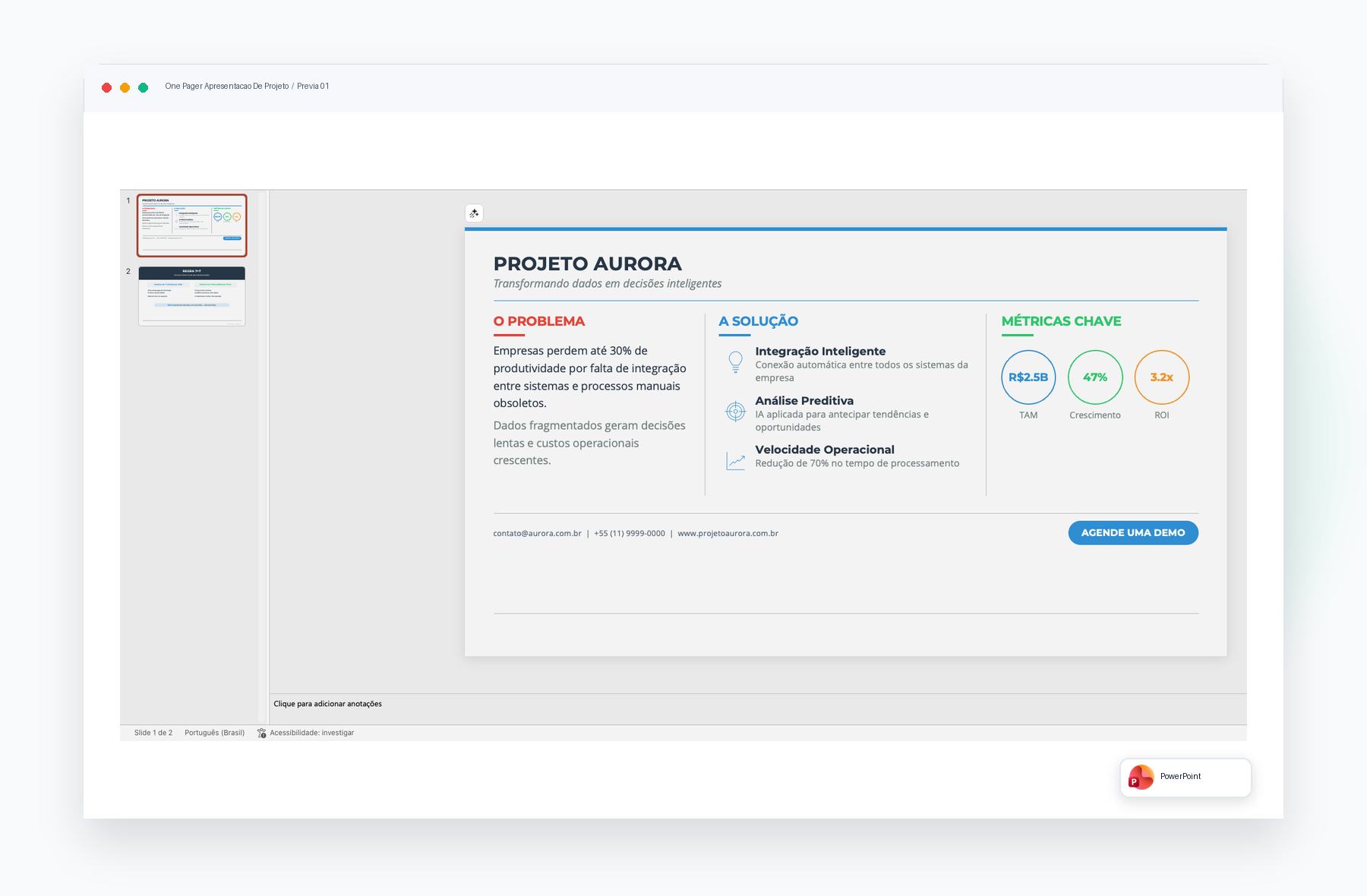1367x896 pixels.
Task: Click 'One Pager Apresentacao De Projeto' breadcrumb
Action: [x=227, y=86]
